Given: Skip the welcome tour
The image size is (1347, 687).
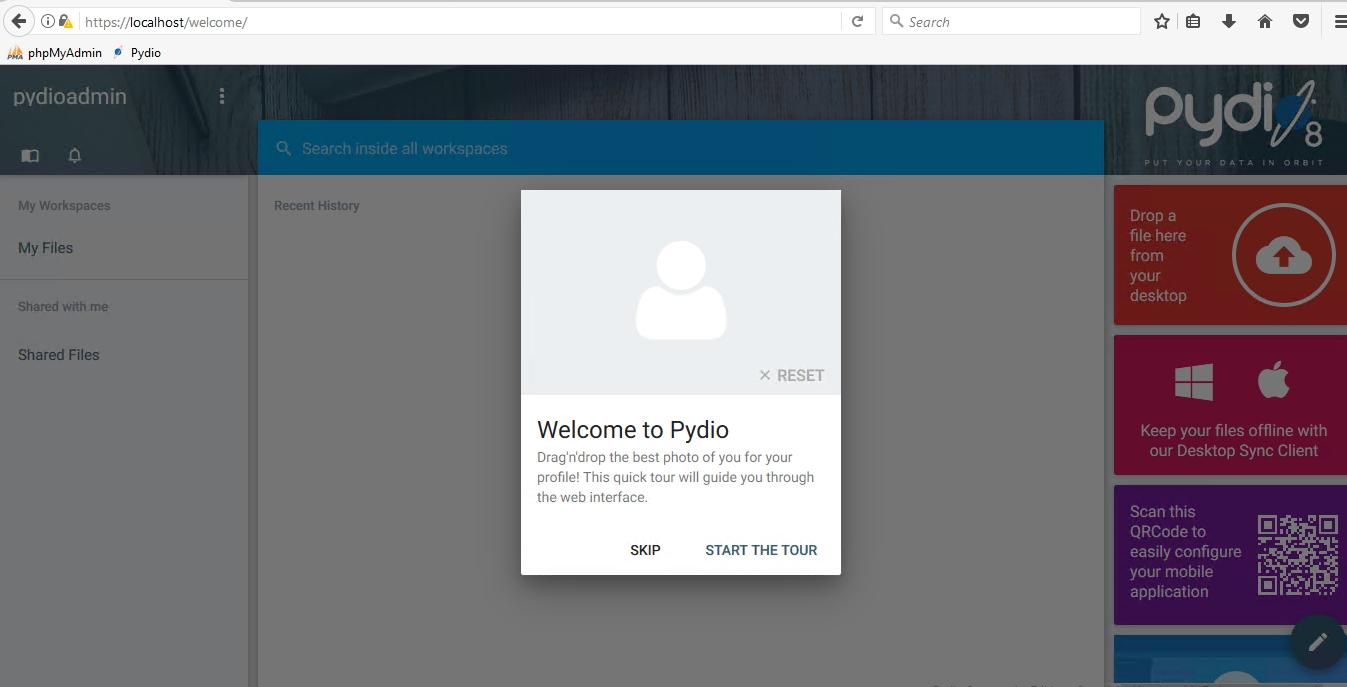Looking at the screenshot, I should (x=645, y=550).
